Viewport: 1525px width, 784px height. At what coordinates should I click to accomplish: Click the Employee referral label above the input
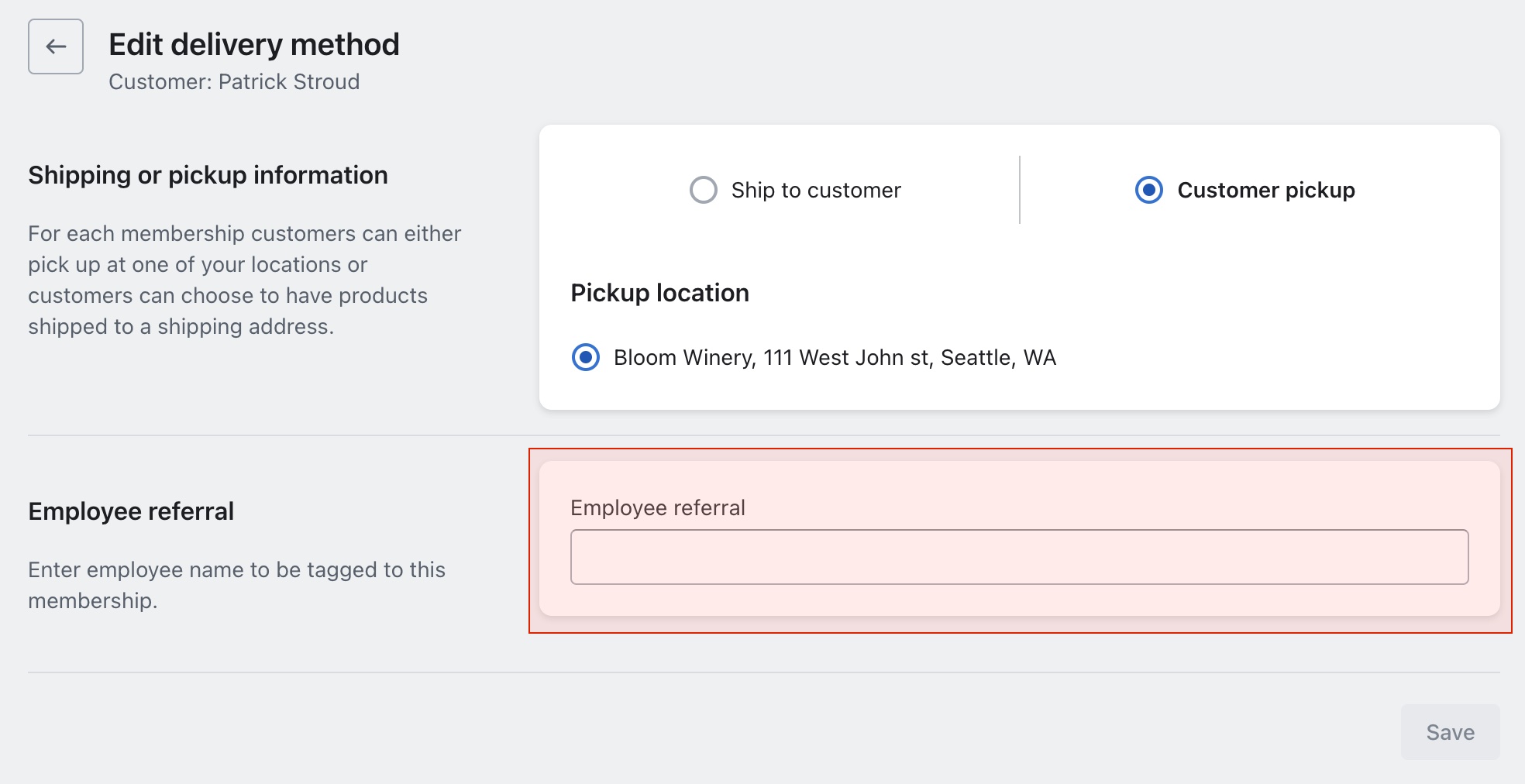pyautogui.click(x=658, y=507)
